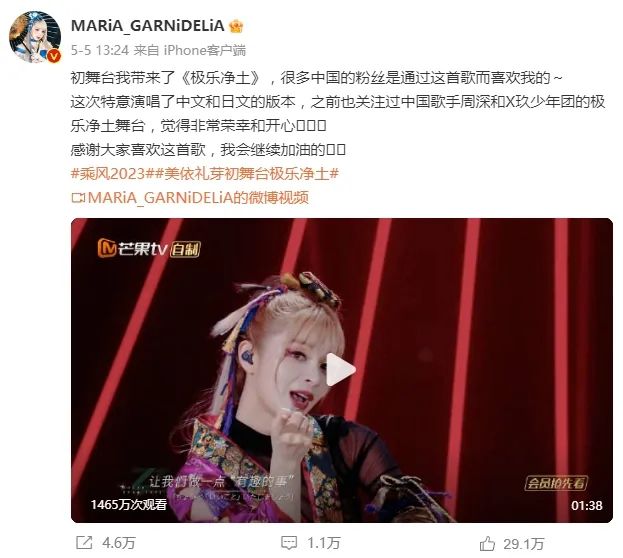623x558 pixels.
Task: Open the MARiA_GARNiDELiA username link
Action: (x=148, y=26)
